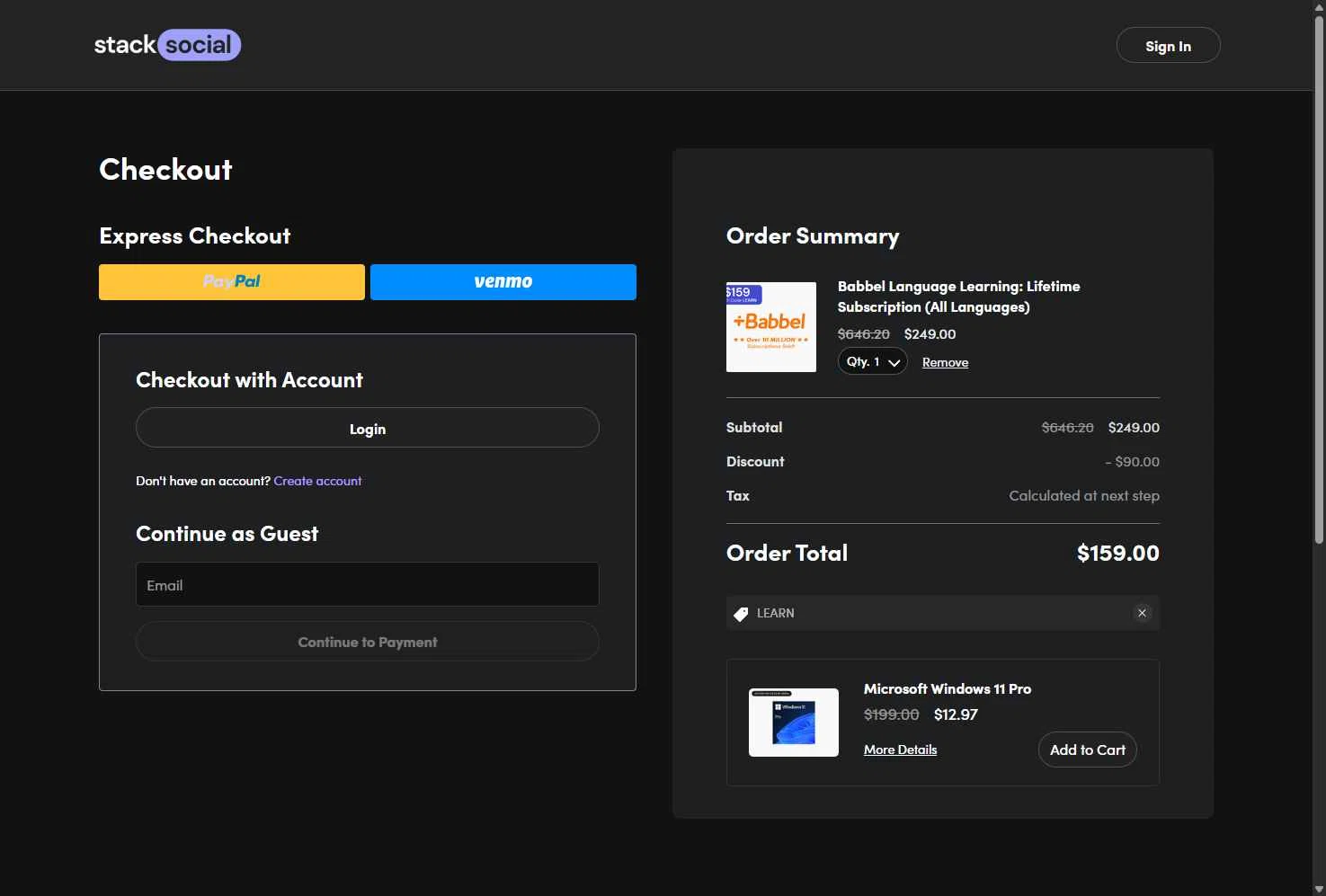Add Windows 11 Pro to cart

[1088, 750]
